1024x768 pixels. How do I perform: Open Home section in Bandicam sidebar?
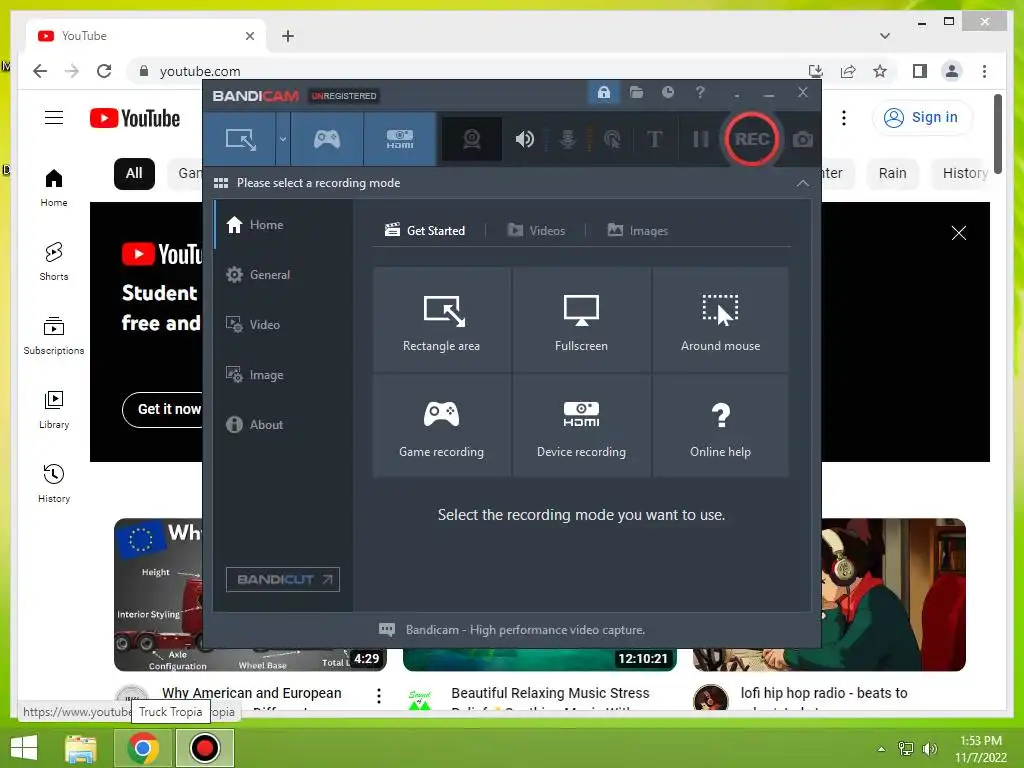click(x=282, y=225)
